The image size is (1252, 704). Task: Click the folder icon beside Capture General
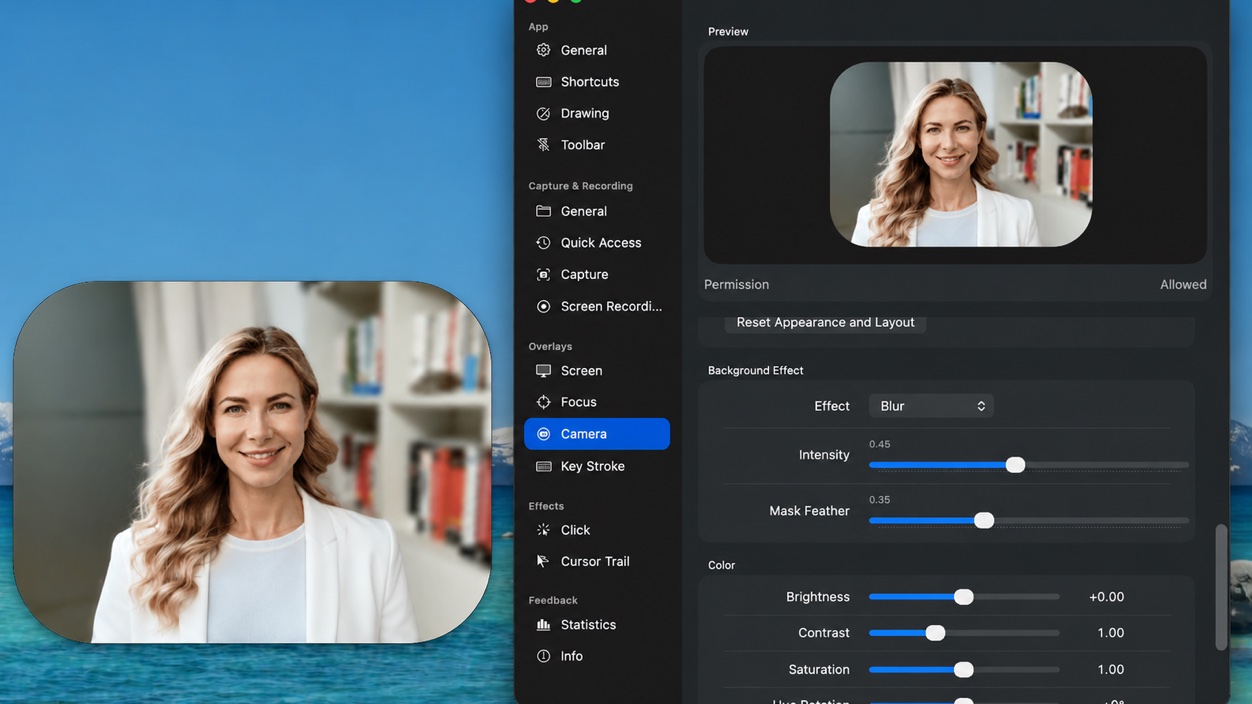tap(543, 211)
